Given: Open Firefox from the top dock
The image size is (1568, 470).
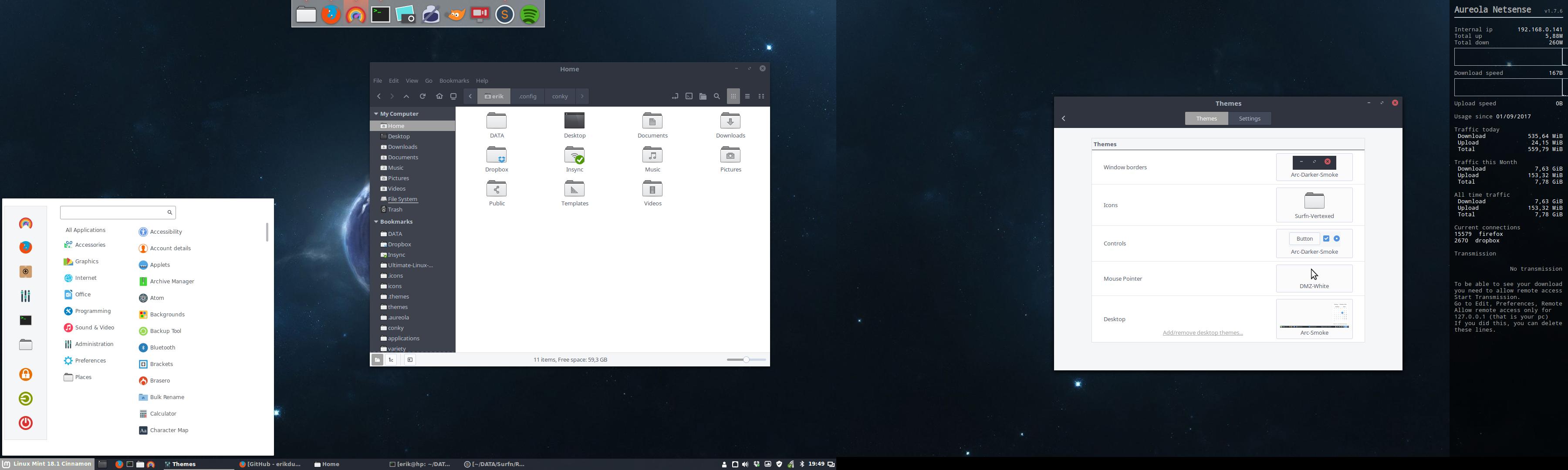Looking at the screenshot, I should (331, 15).
